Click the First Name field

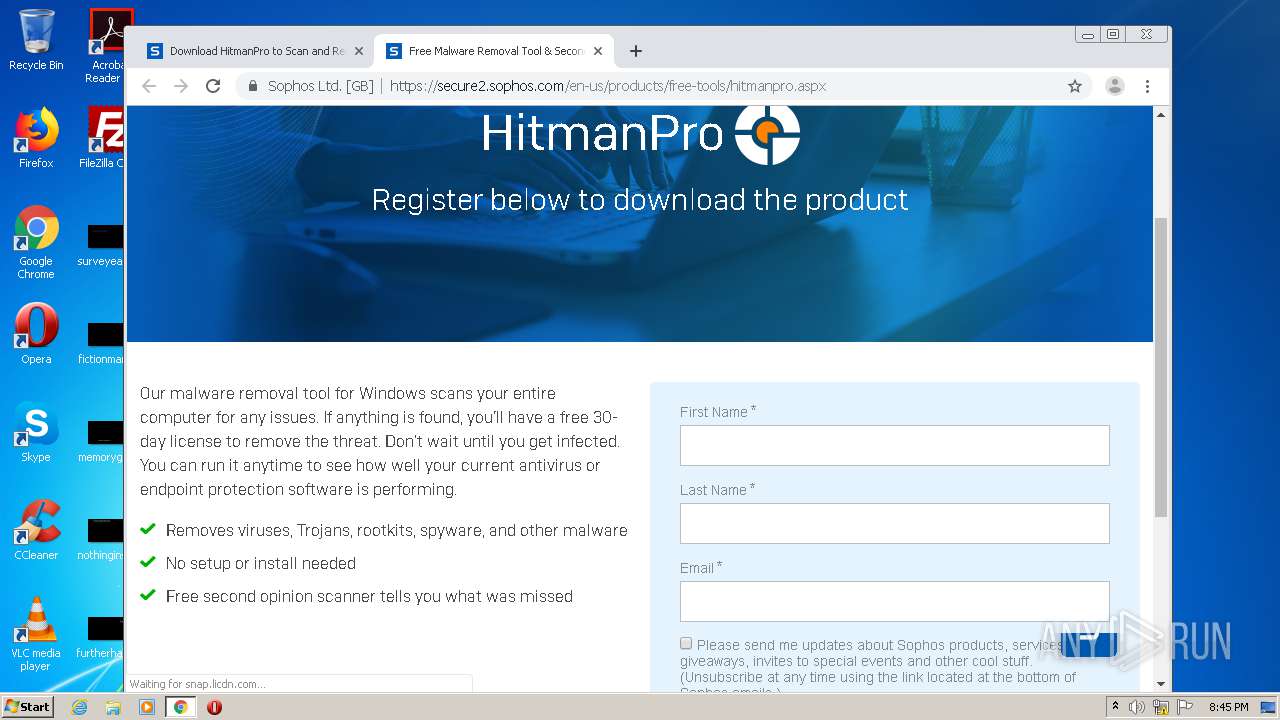(895, 446)
